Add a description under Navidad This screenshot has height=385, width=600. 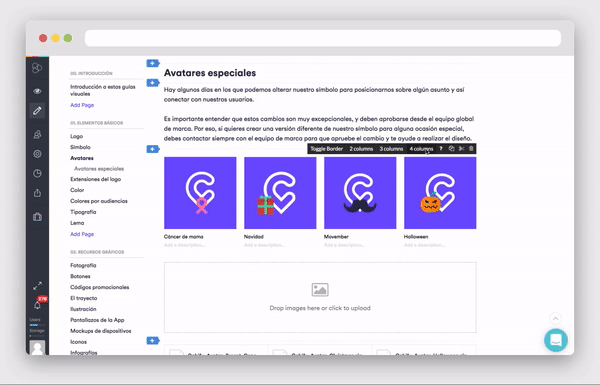coord(264,245)
